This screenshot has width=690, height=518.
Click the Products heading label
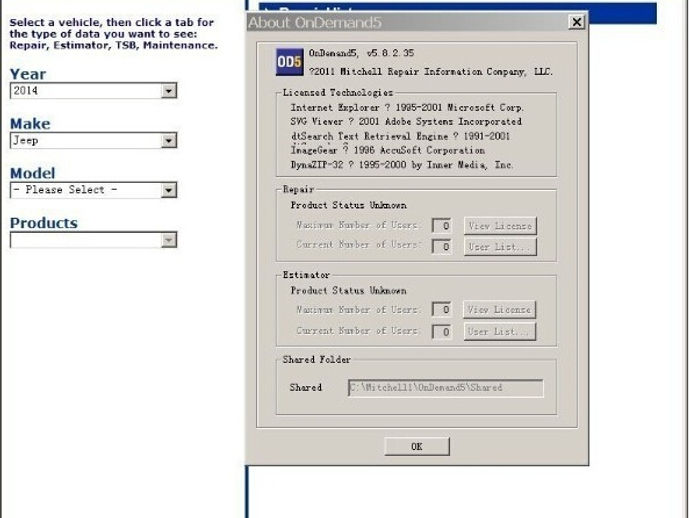44,223
